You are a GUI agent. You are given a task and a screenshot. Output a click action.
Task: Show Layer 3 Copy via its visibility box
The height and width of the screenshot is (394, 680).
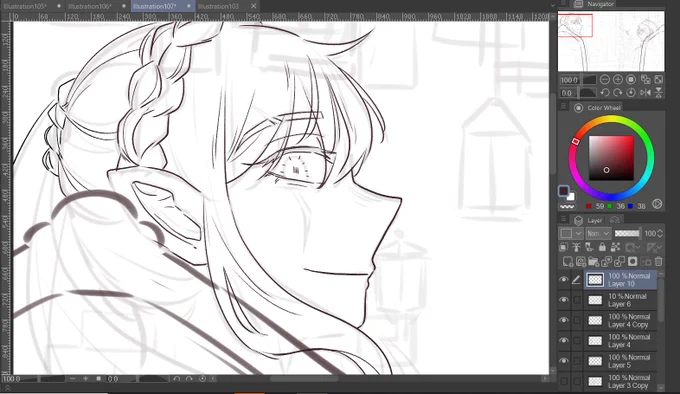pos(563,381)
